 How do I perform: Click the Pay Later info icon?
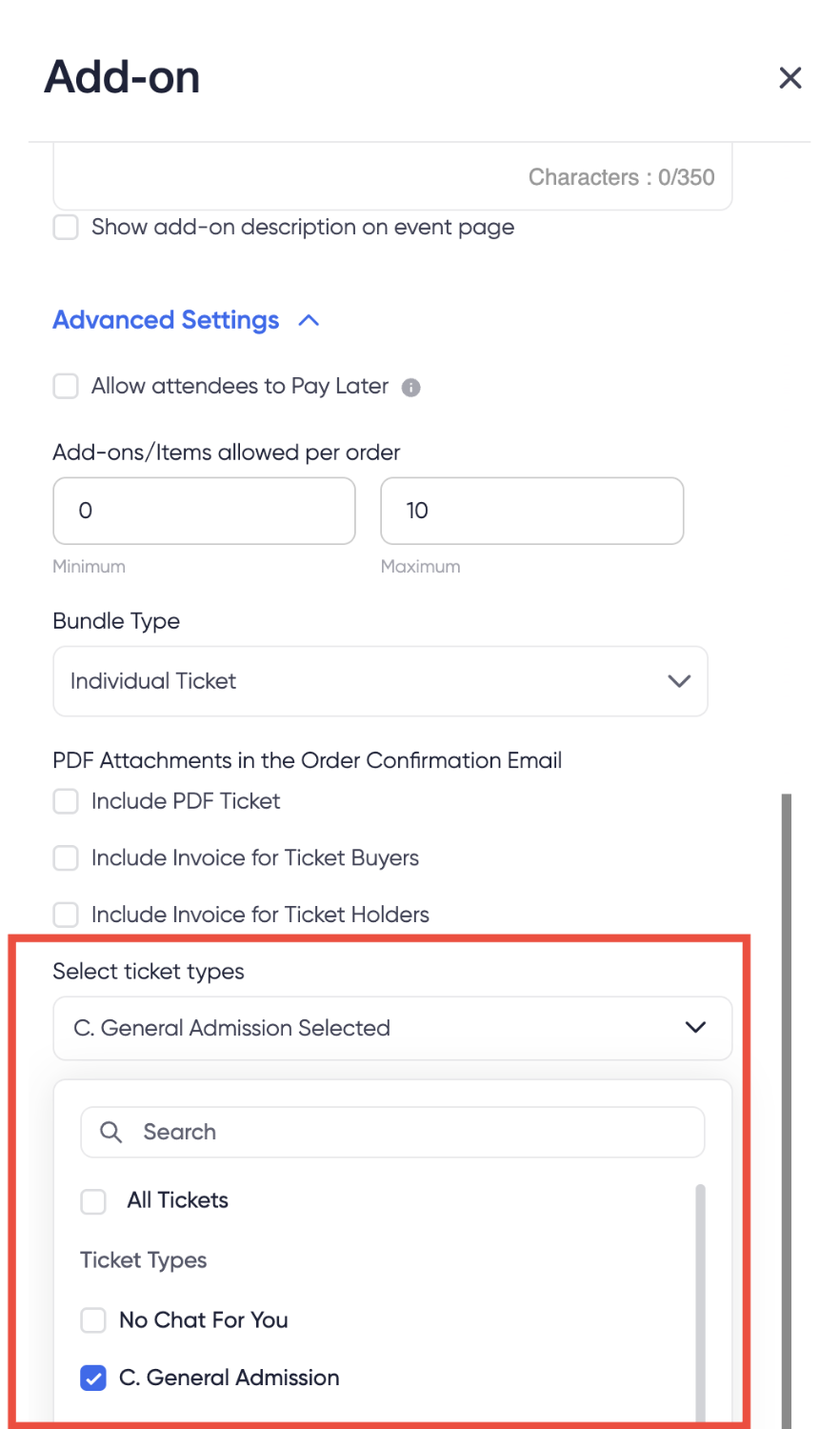410,387
